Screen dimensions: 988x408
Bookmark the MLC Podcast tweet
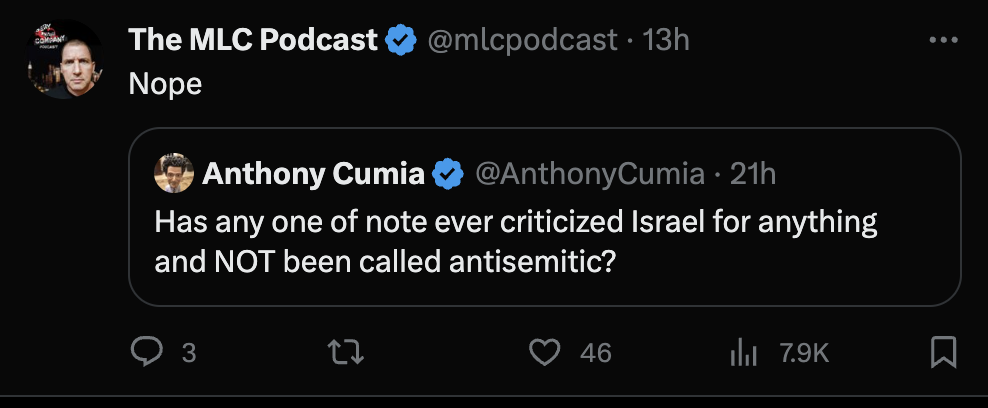[x=943, y=352]
